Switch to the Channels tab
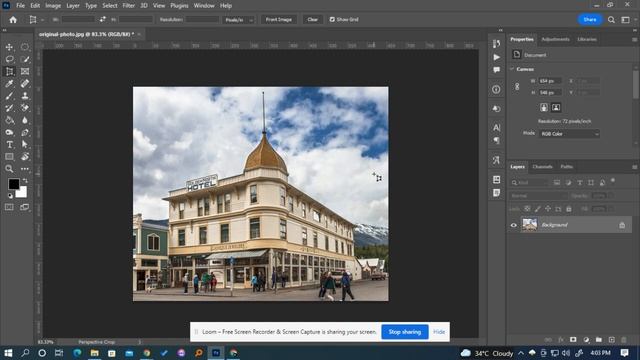This screenshot has height=360, width=640. coord(542,167)
